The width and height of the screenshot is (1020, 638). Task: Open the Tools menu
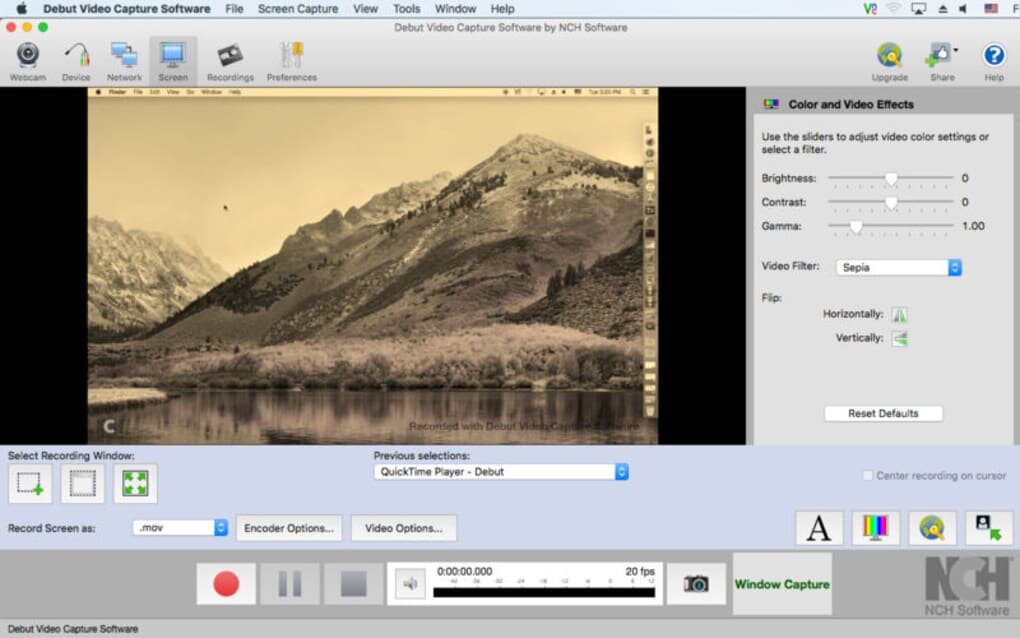(x=406, y=8)
